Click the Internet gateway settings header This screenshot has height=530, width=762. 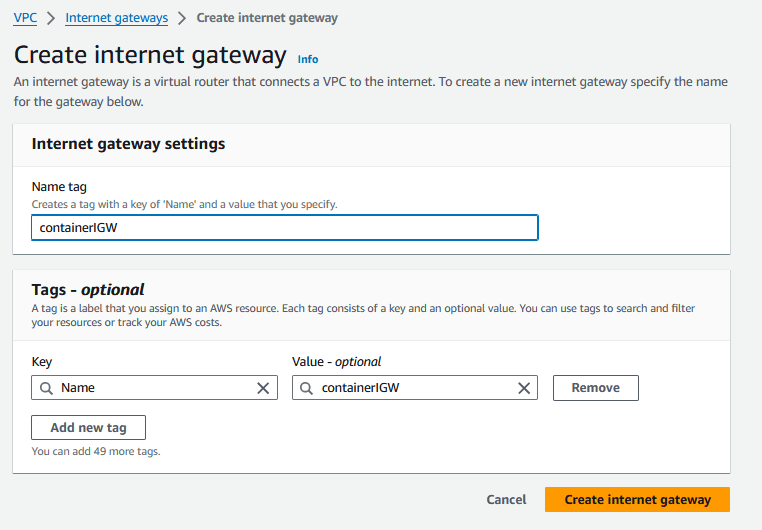(128, 144)
